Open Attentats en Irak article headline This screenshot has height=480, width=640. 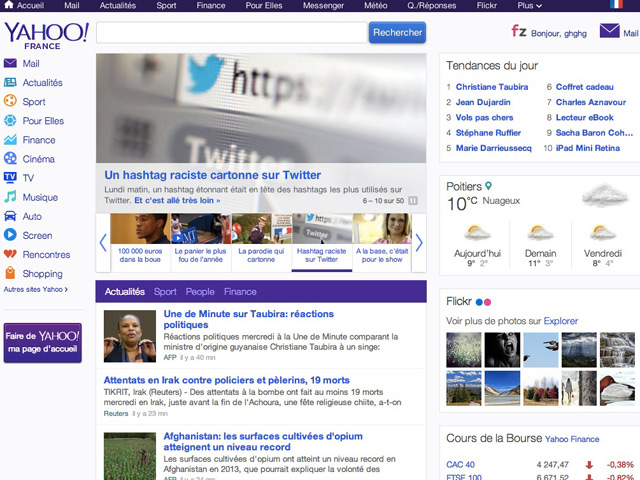(x=227, y=380)
